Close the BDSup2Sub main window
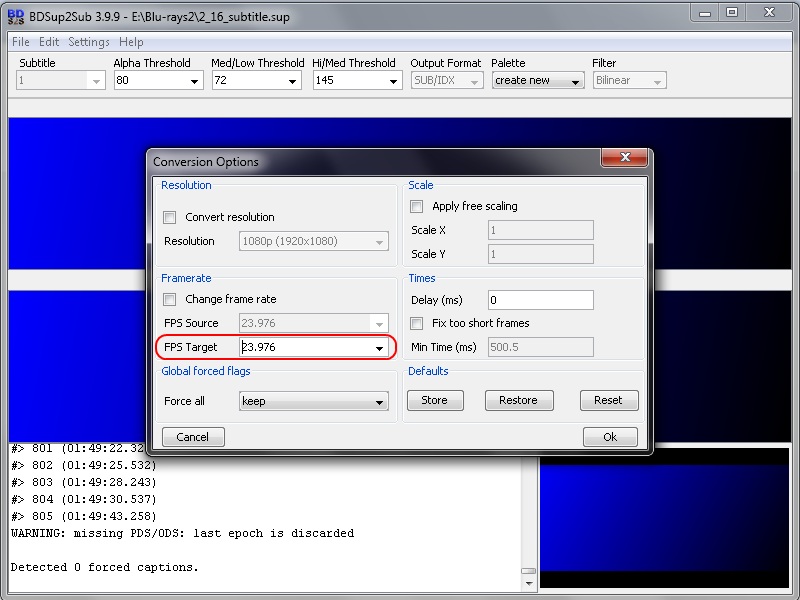 point(769,13)
